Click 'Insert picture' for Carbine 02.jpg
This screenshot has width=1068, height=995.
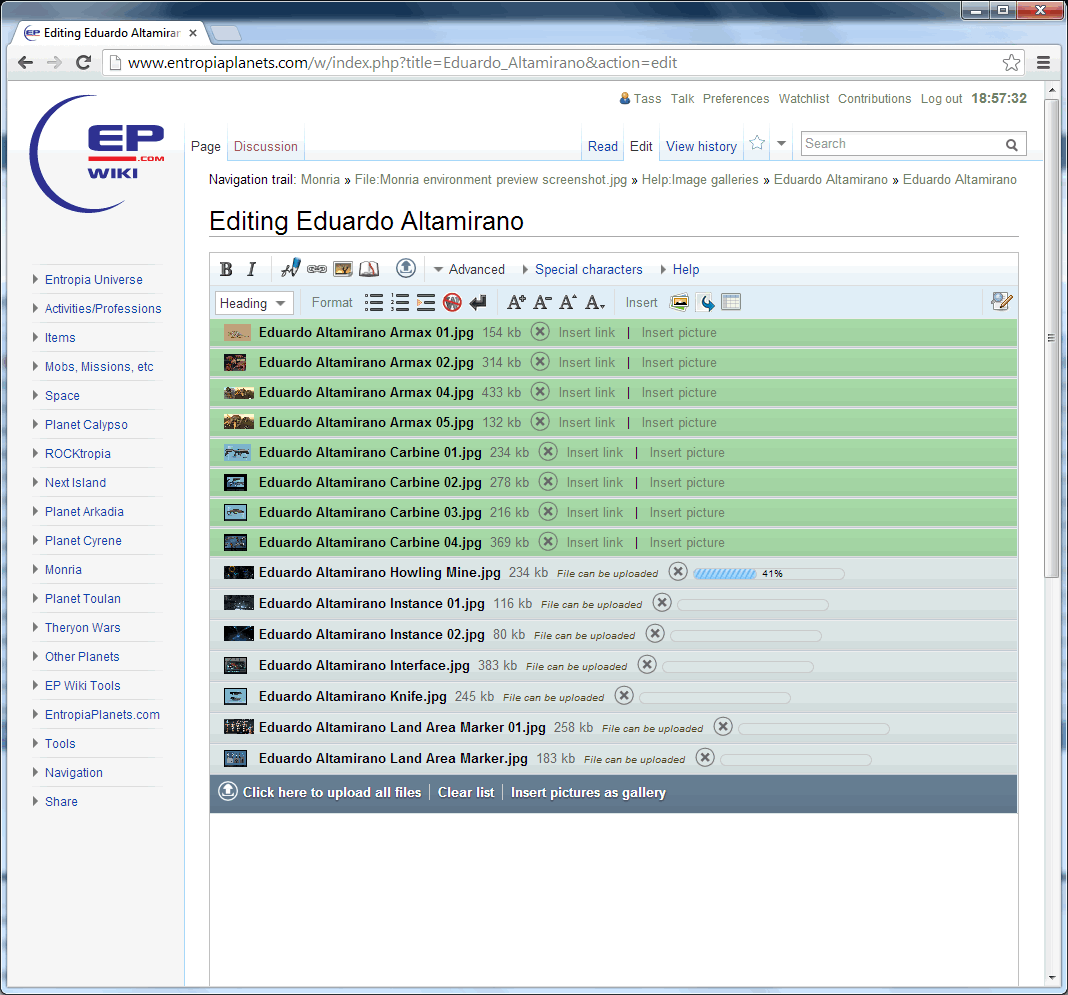[687, 482]
